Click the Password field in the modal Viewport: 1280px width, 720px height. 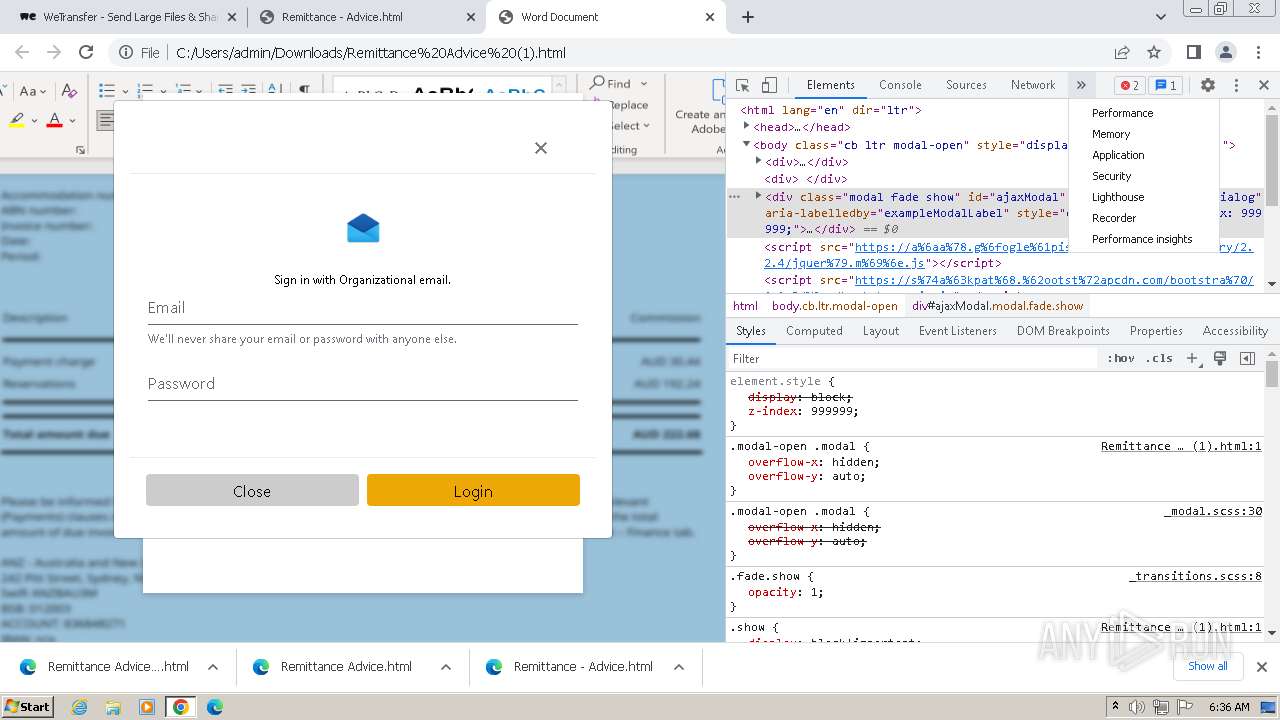point(363,384)
